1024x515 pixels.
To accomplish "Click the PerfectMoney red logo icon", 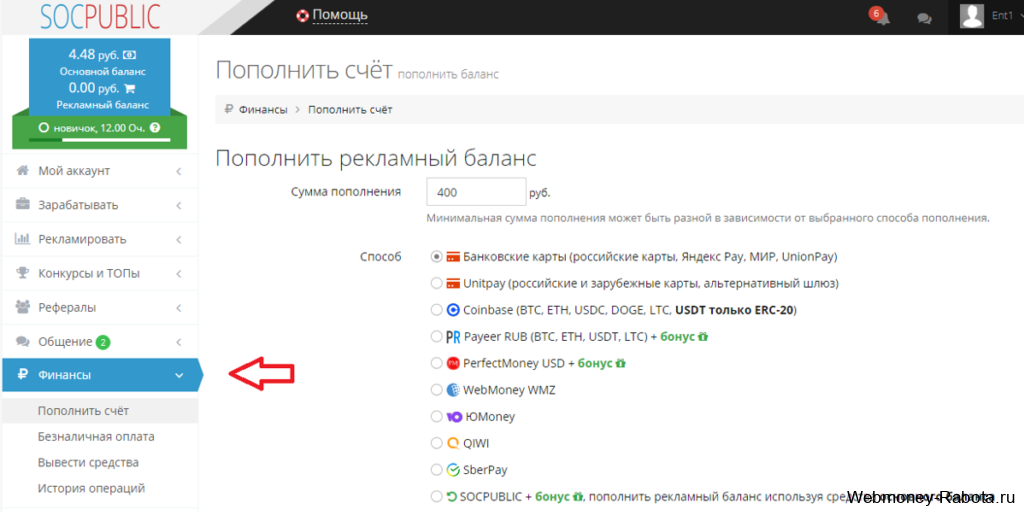I will pos(453,363).
